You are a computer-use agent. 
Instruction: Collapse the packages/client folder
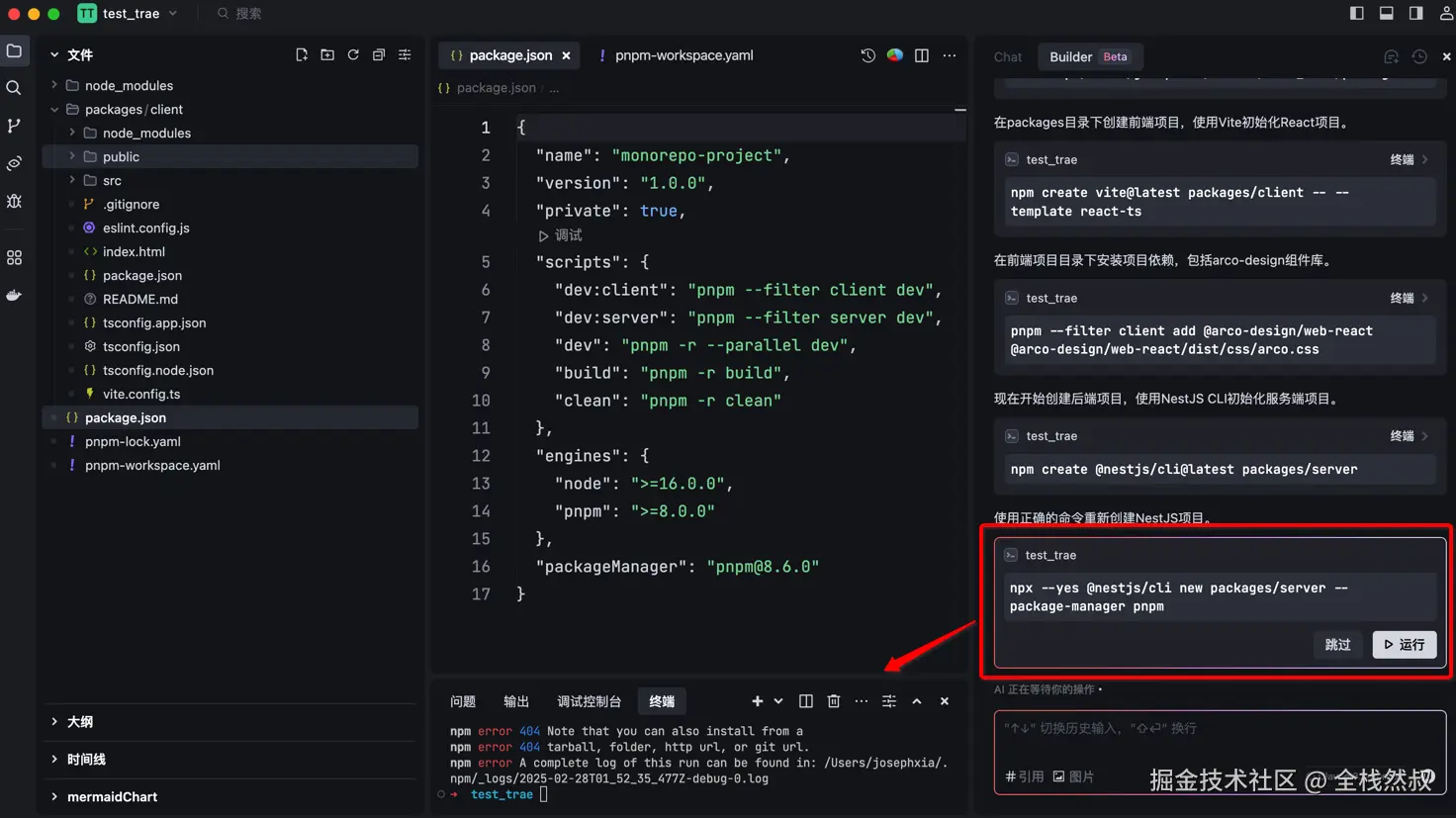click(x=54, y=109)
